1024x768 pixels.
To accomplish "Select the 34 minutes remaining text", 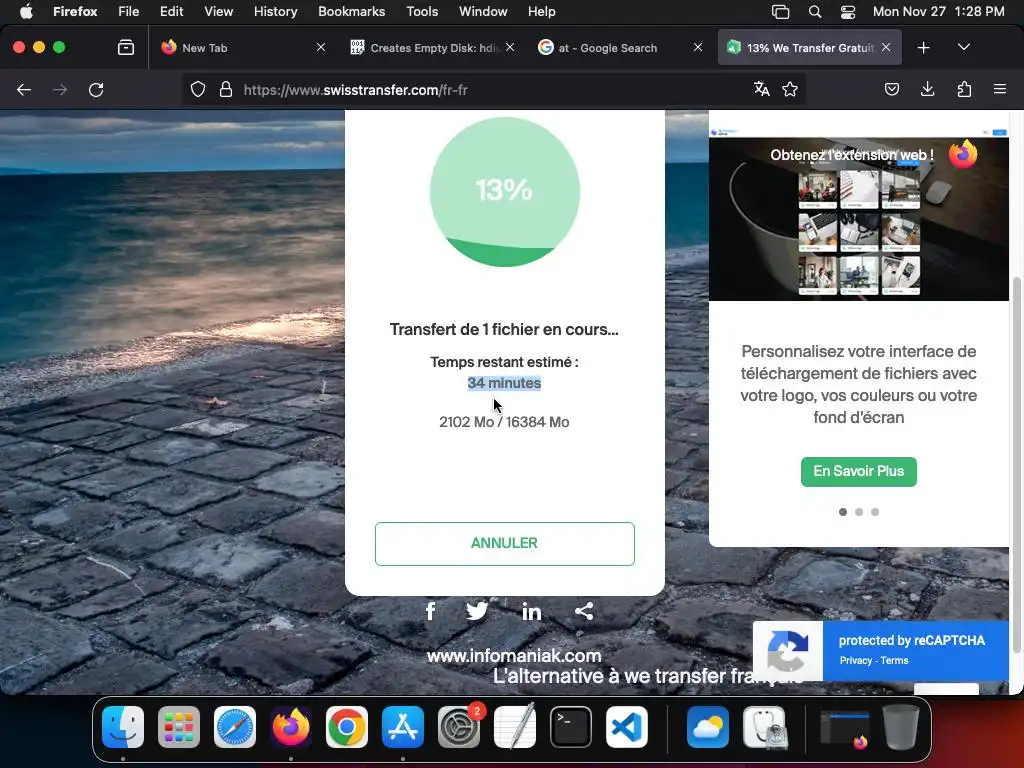I will click(504, 383).
